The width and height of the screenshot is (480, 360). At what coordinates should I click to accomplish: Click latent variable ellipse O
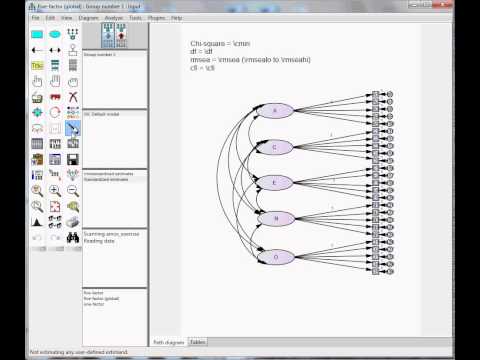pyautogui.click(x=276, y=257)
